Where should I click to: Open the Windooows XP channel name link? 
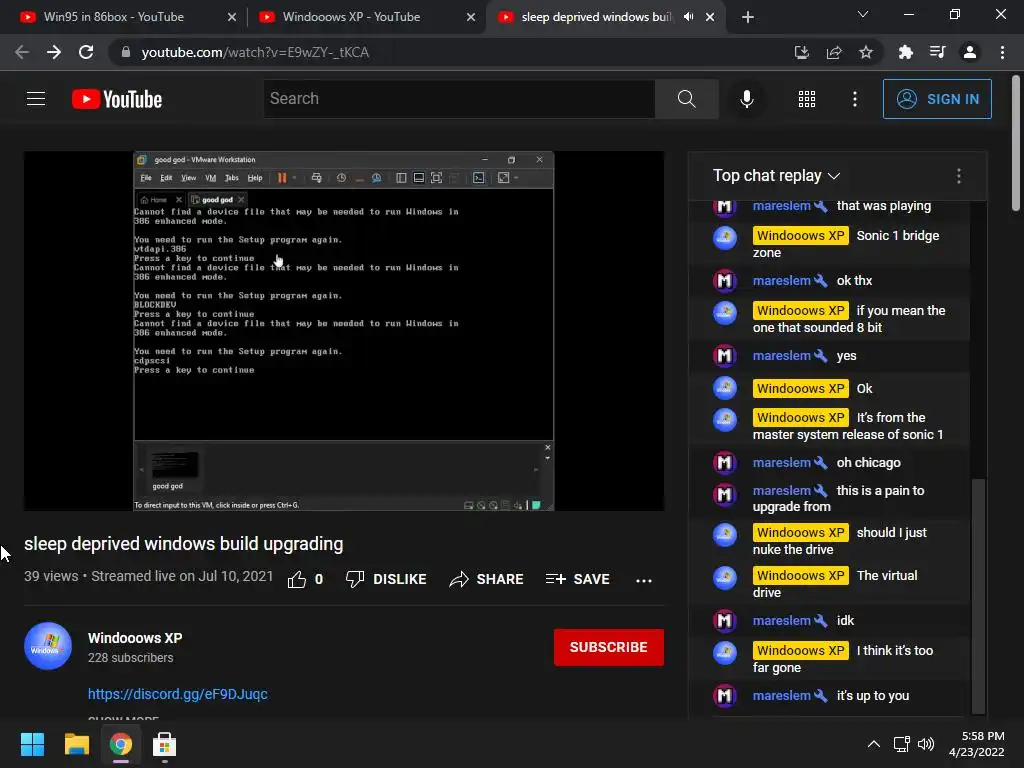(135, 638)
